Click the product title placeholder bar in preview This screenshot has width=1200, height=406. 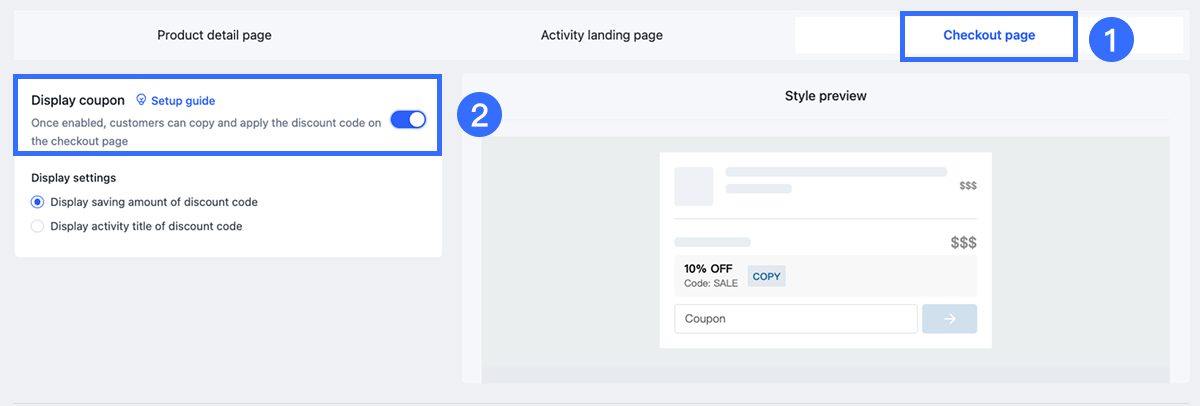(836, 172)
